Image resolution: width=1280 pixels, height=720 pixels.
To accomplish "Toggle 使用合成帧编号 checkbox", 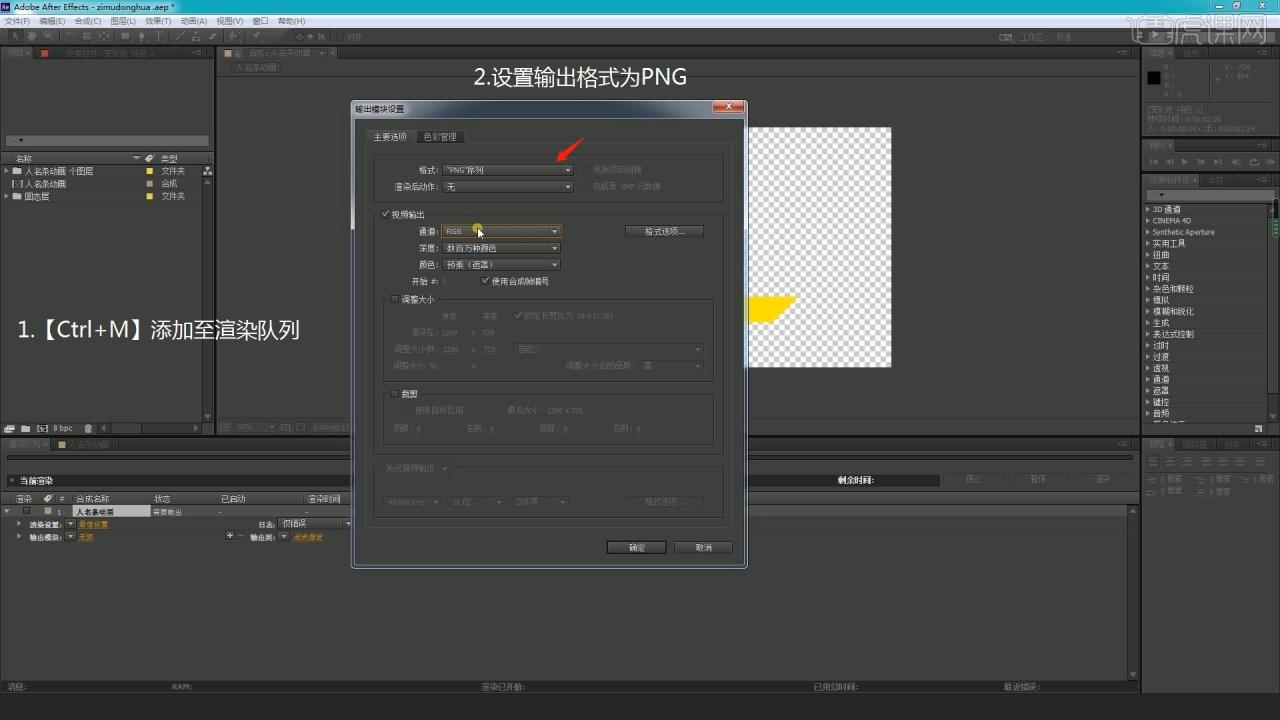I will tap(486, 281).
